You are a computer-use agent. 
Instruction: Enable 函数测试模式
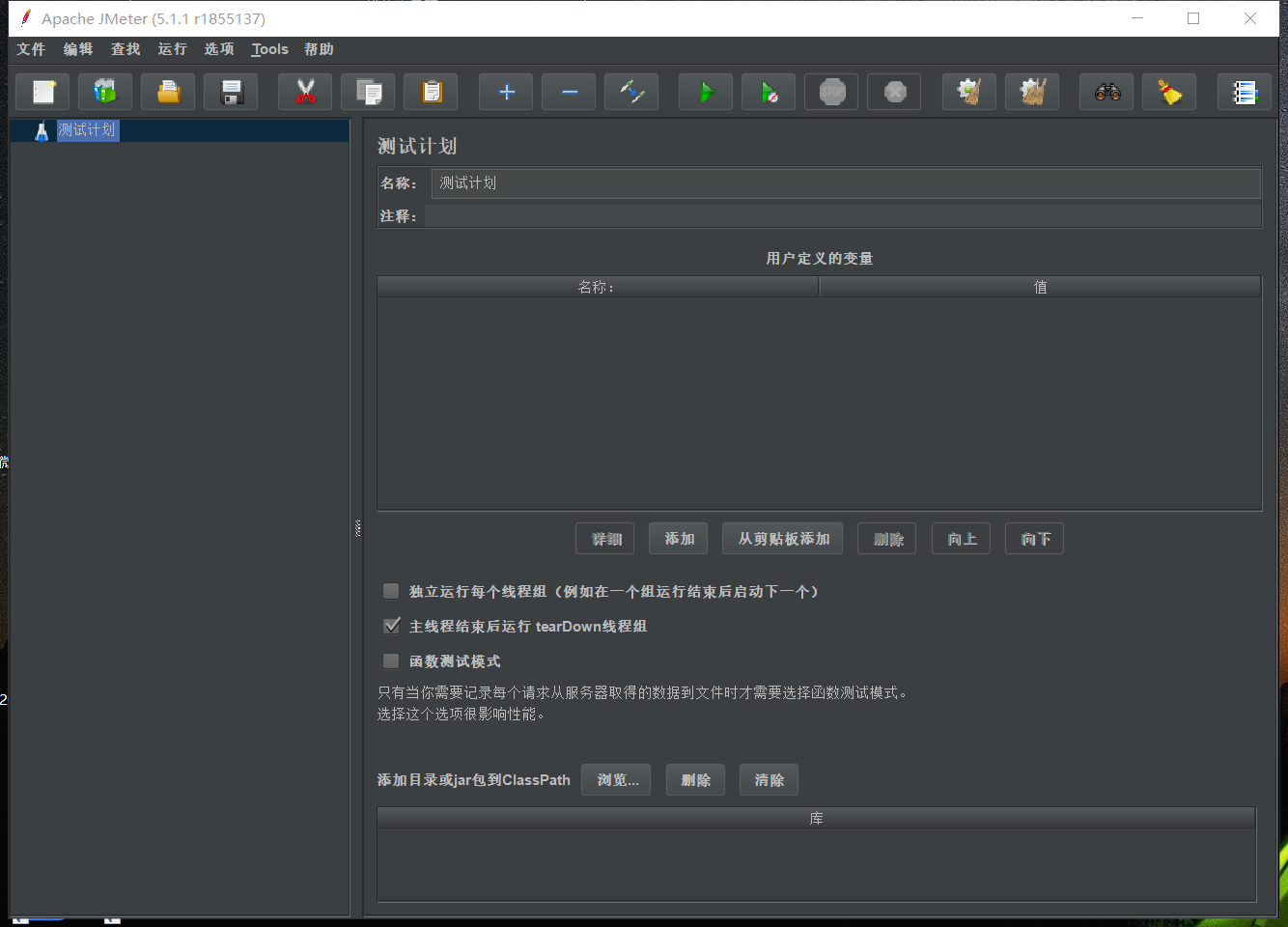[x=391, y=660]
